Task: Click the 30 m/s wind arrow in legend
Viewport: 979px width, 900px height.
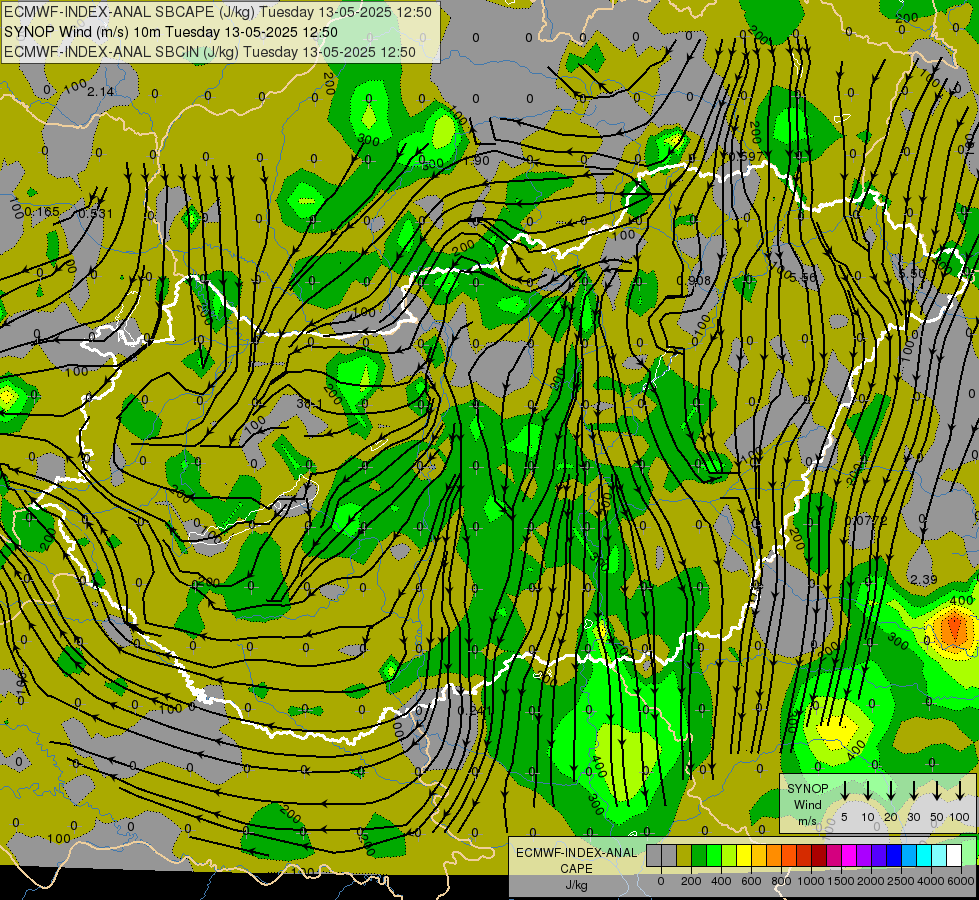Action: 913,791
